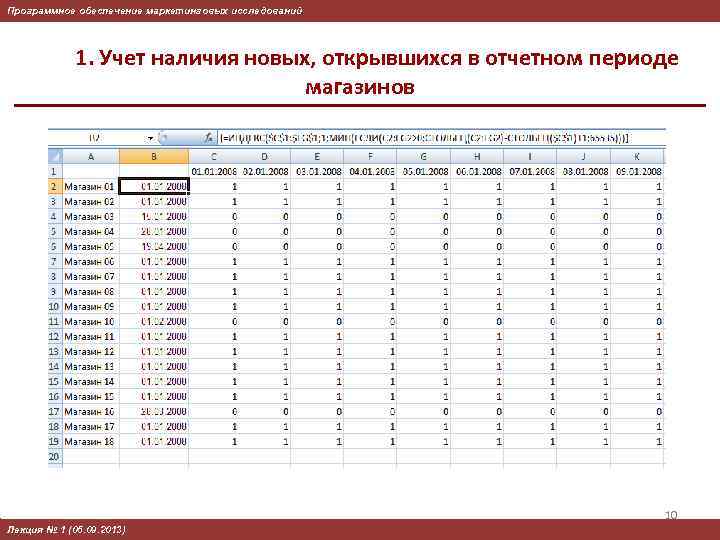Screen dimensions: 720x540
Task: Select column E header
Action: point(317,157)
